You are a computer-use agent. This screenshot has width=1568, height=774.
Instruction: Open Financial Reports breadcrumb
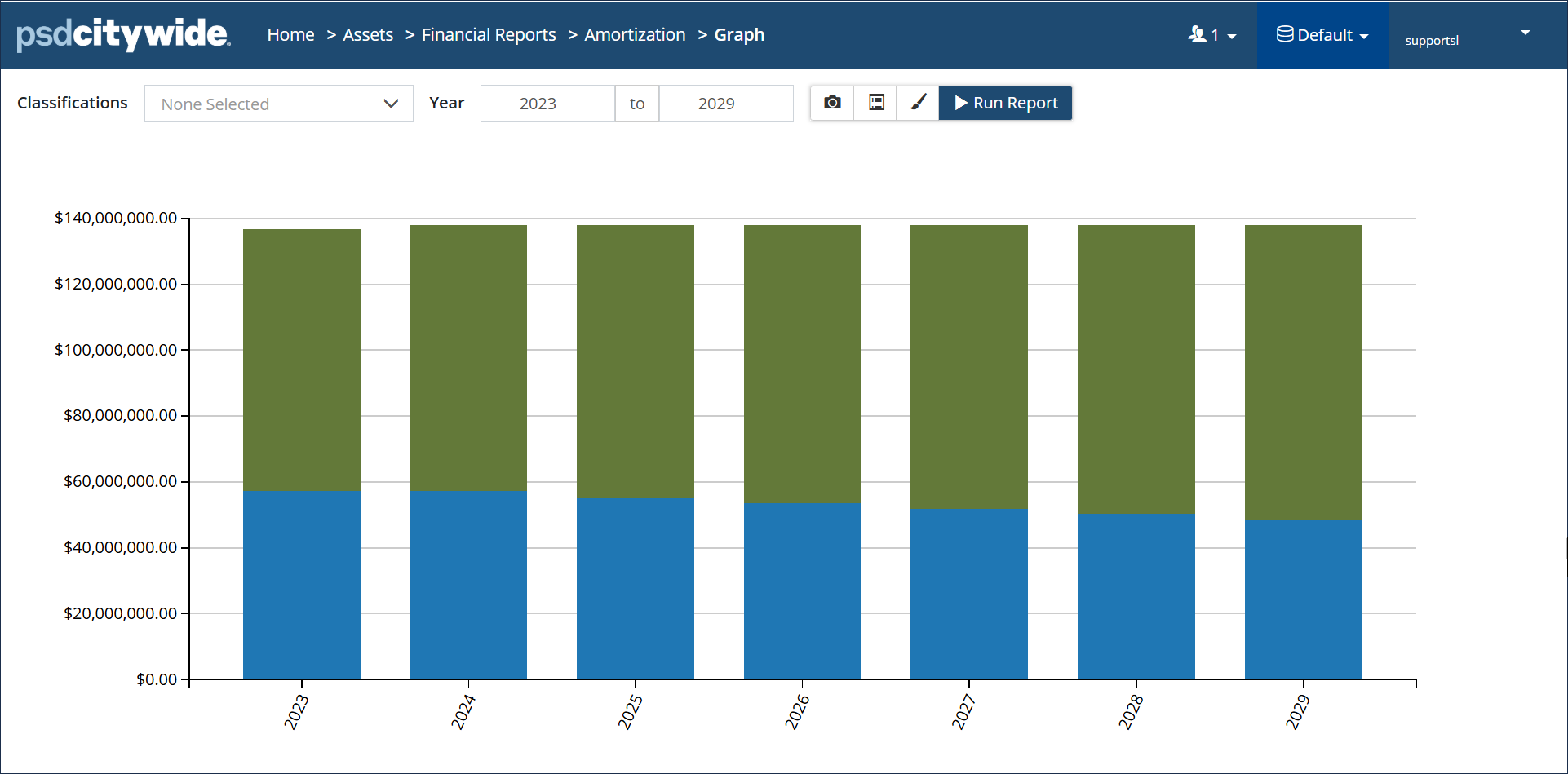(x=489, y=35)
